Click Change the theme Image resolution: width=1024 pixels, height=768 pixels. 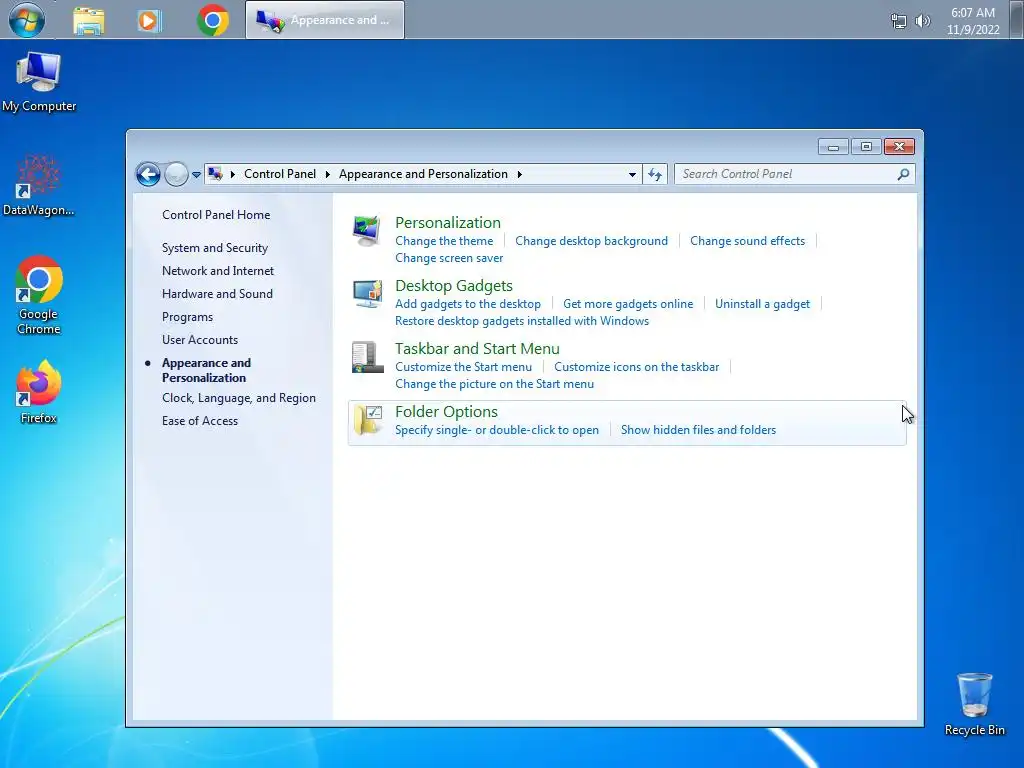point(444,241)
